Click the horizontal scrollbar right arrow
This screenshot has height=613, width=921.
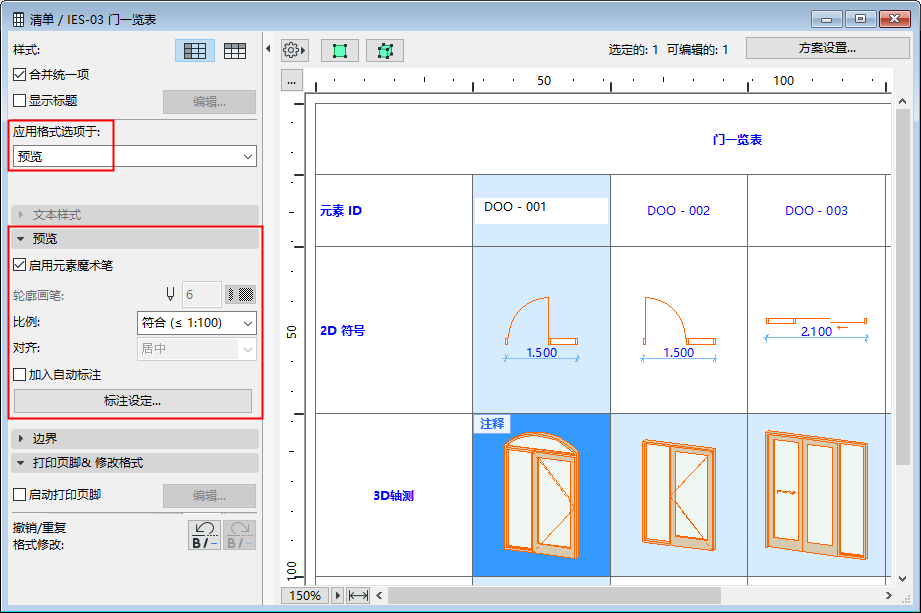pos(889,595)
